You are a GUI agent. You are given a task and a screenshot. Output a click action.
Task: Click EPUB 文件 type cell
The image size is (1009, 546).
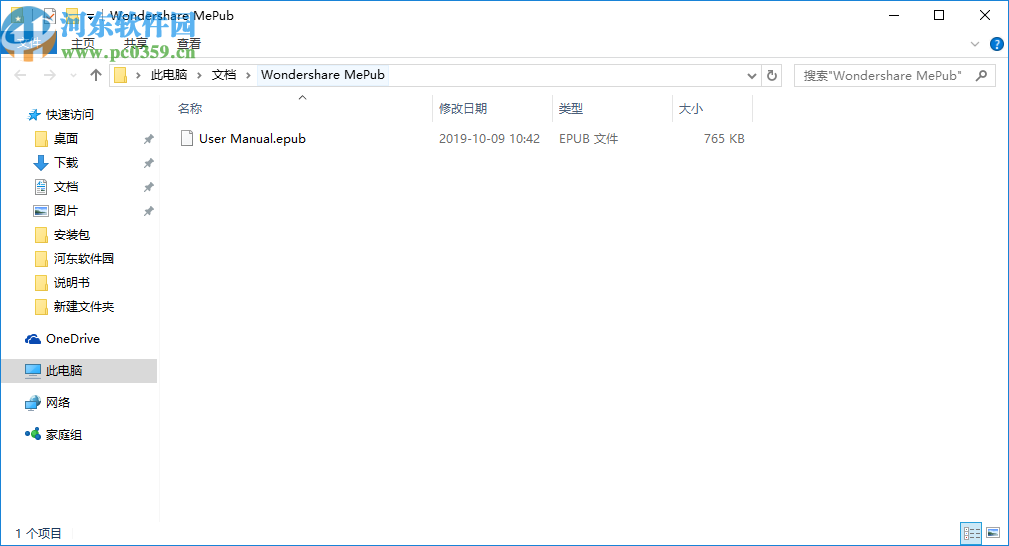[588, 138]
